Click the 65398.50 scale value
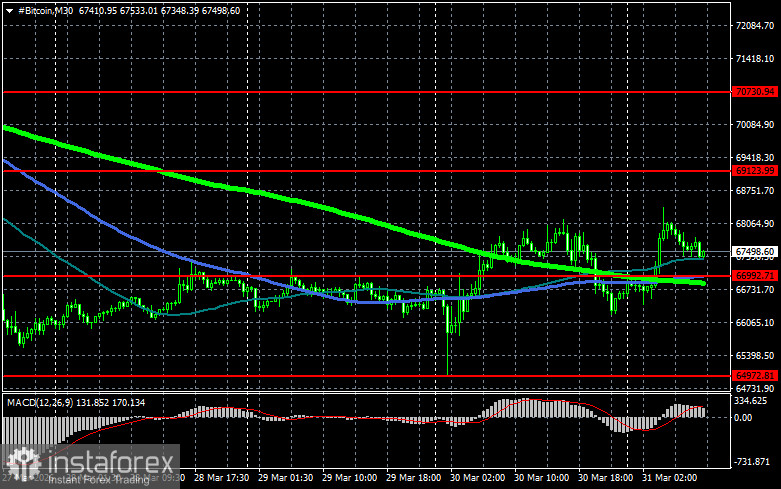781x489 pixels. 755,356
